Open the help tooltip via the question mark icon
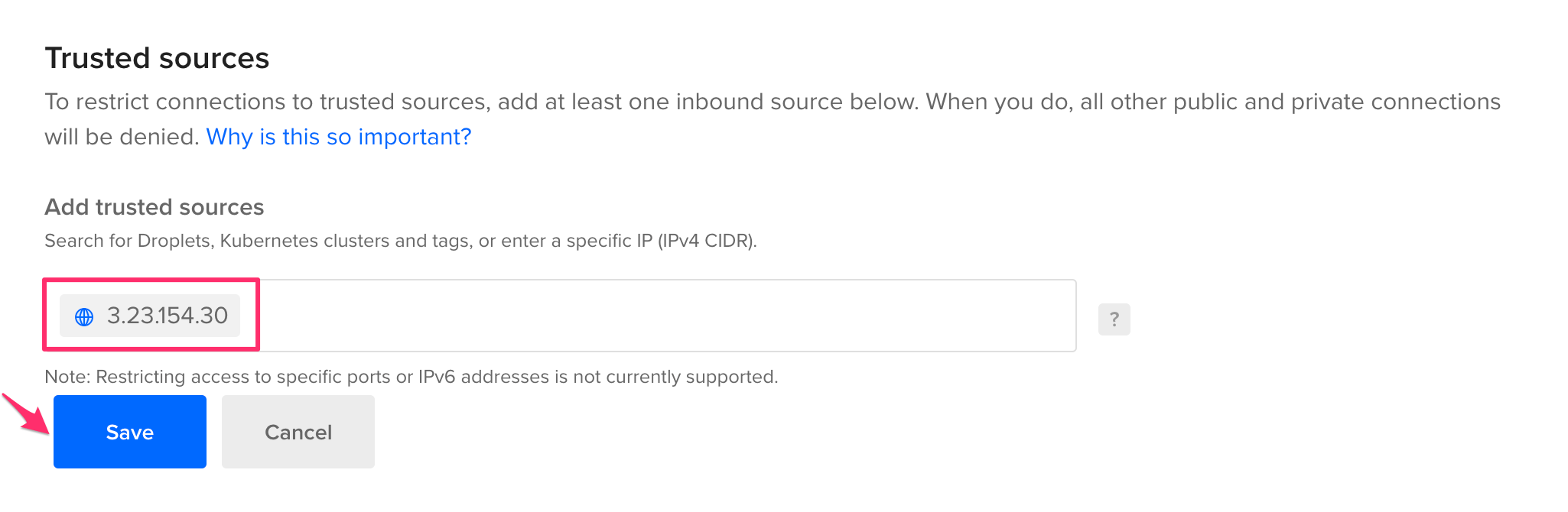The image size is (1568, 512). 1114,319
